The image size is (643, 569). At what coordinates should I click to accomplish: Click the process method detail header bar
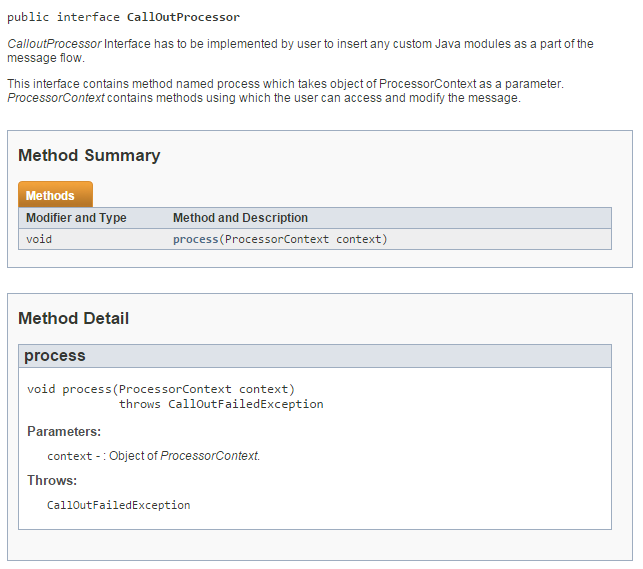315,356
